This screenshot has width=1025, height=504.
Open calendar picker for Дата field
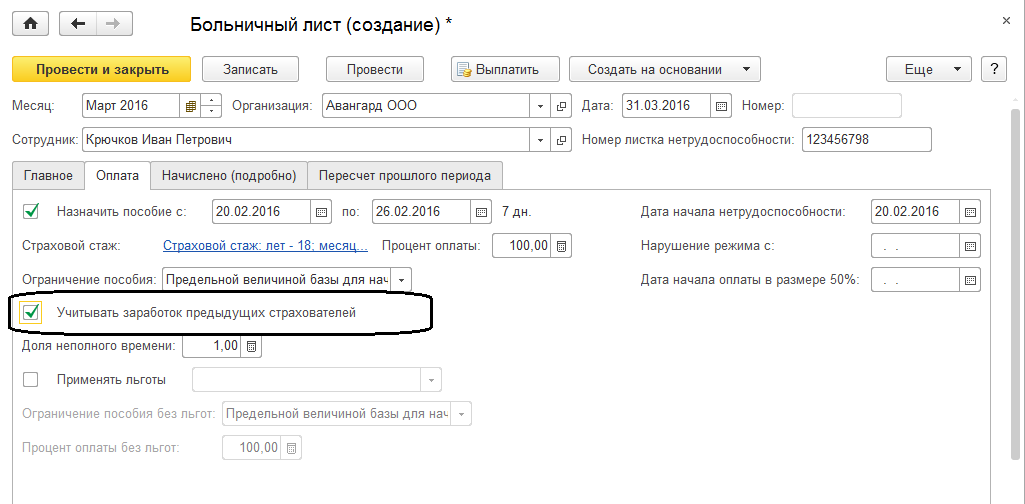pos(722,105)
